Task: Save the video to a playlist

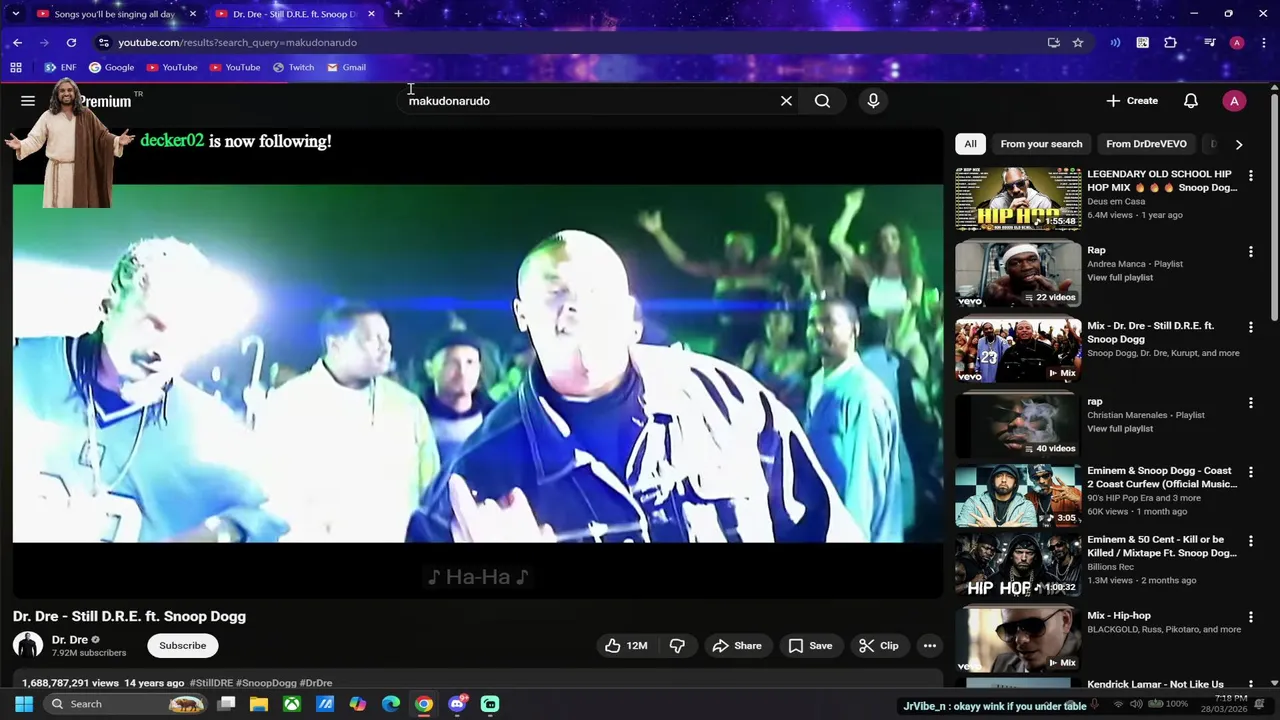Action: pyautogui.click(x=810, y=646)
